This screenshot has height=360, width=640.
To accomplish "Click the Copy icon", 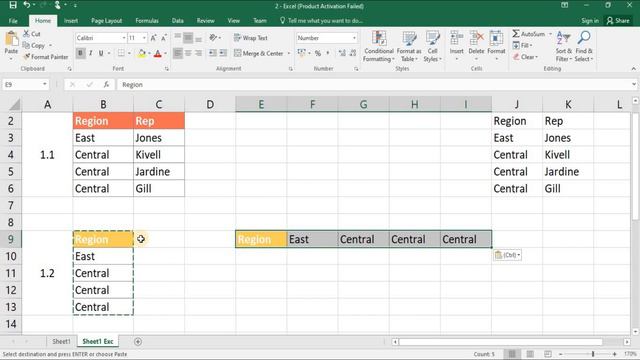I will [x=27, y=45].
